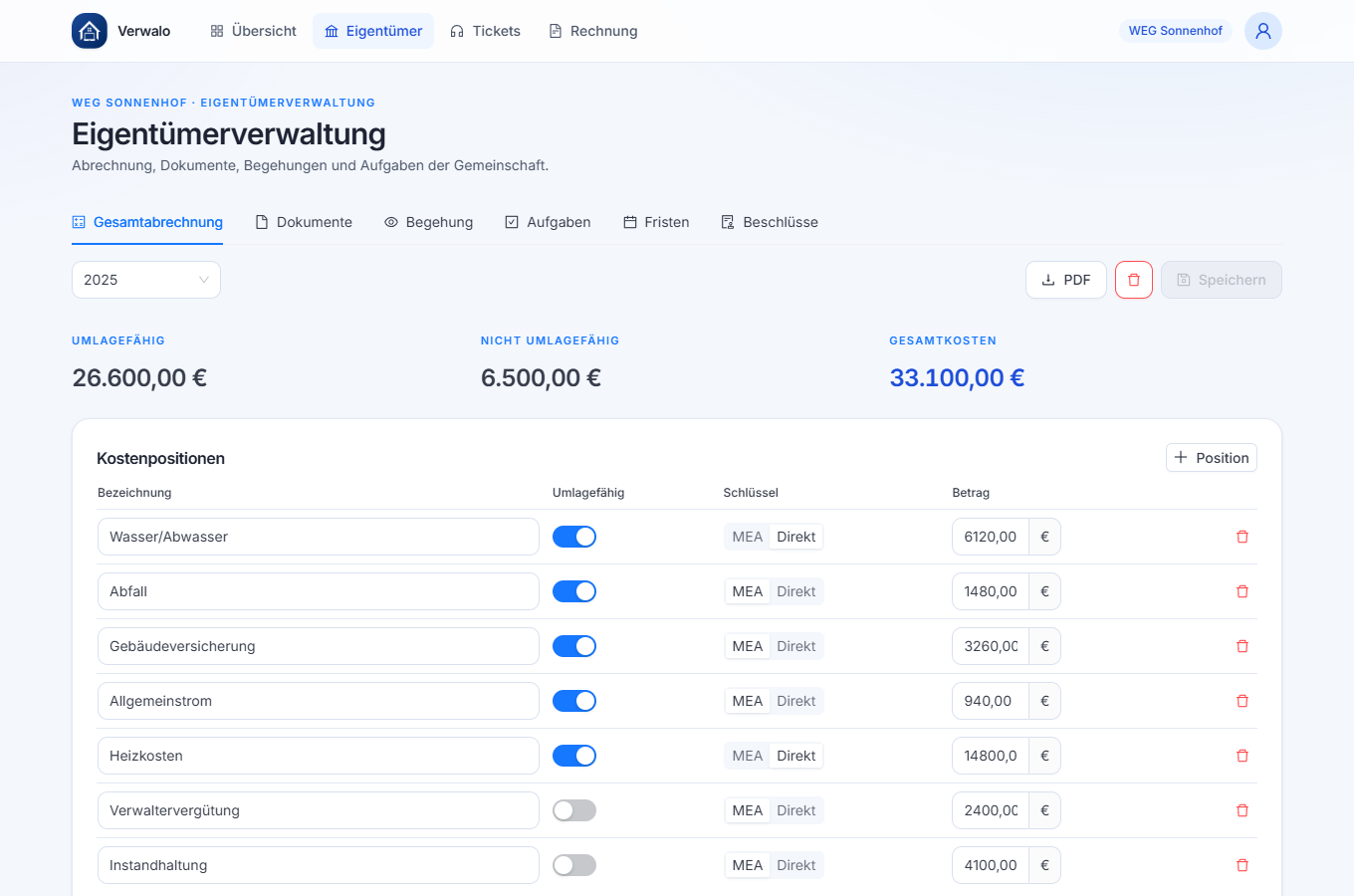Screen dimensions: 1354x896
Task: Toggle Umlagefähig for Wasser/Abwasser
Action: 574,537
